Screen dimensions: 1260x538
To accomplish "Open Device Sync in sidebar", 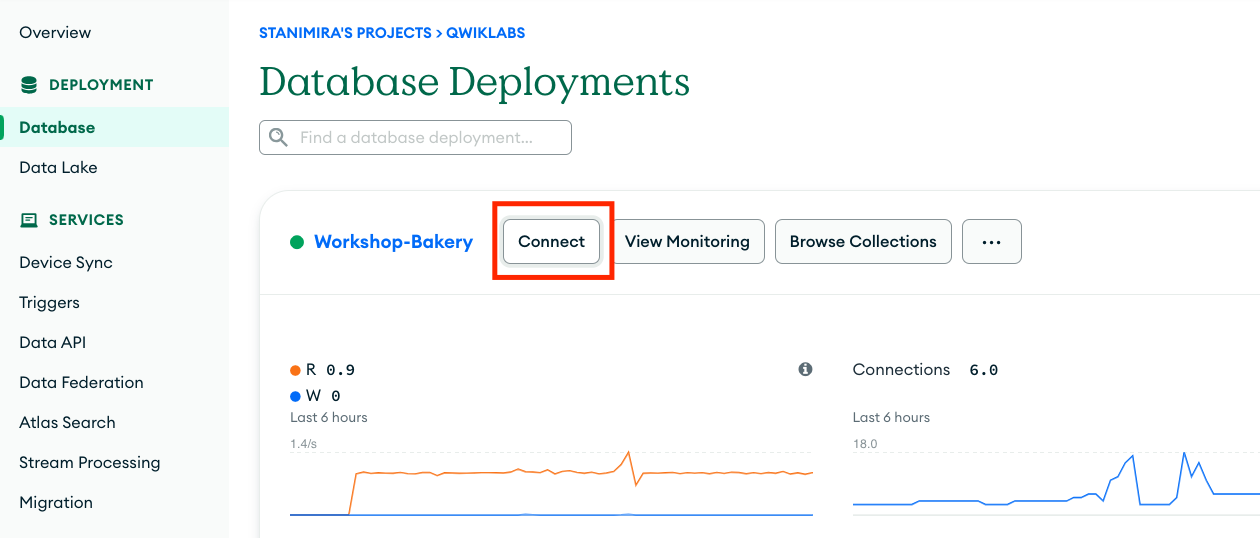I will point(66,262).
